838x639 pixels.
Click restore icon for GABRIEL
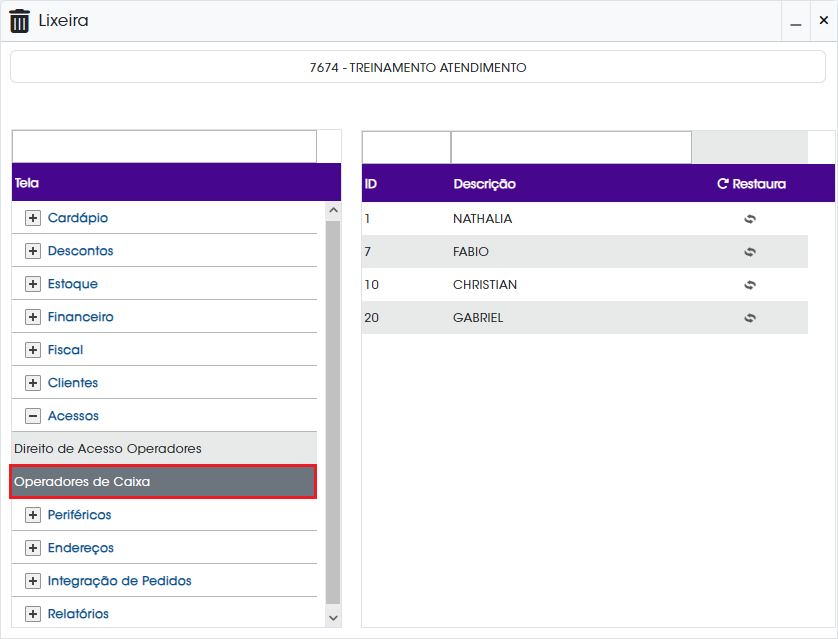click(750, 318)
